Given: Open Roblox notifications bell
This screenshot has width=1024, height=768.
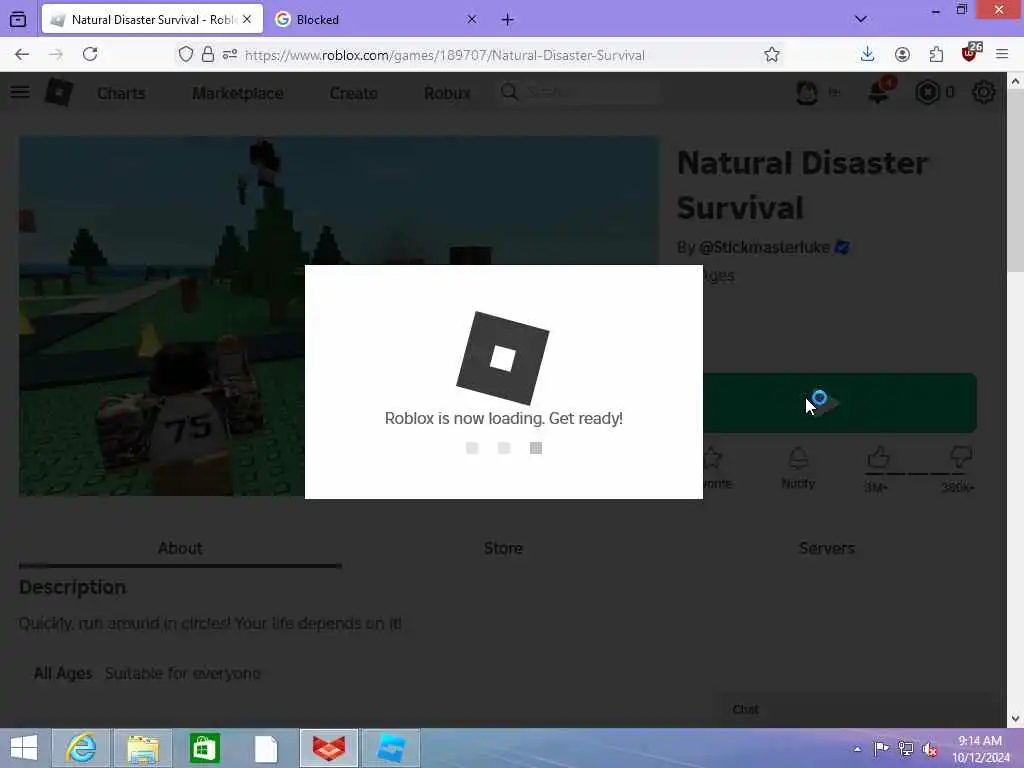Looking at the screenshot, I should (879, 92).
